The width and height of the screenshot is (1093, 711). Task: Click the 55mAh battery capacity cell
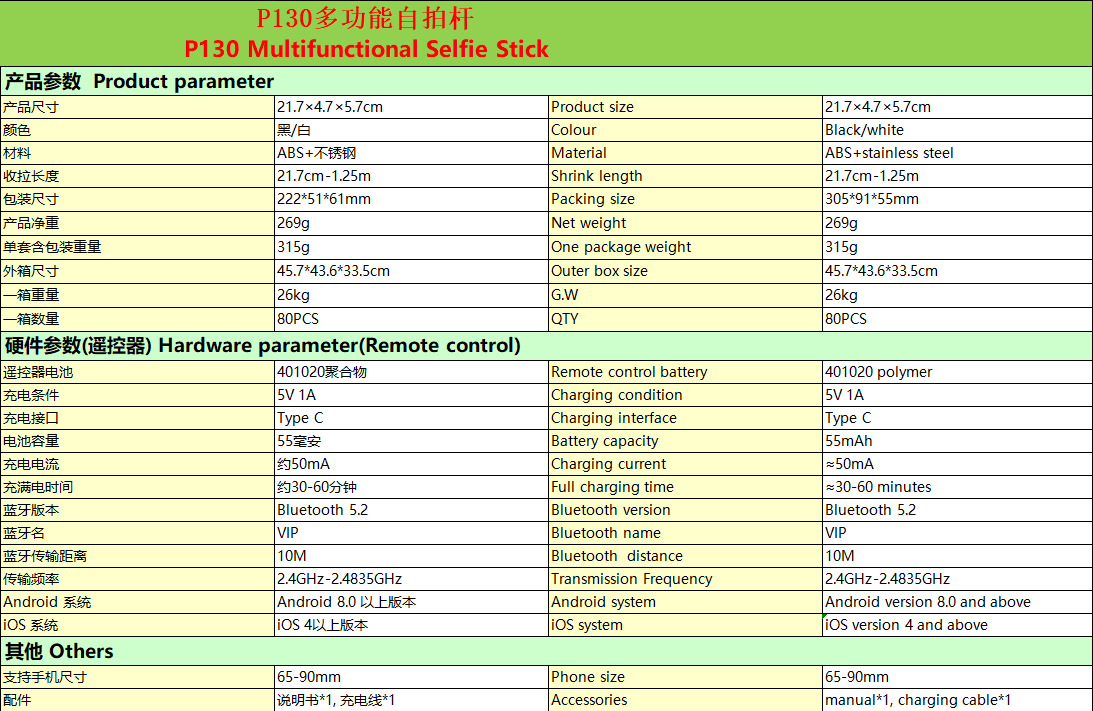point(957,441)
